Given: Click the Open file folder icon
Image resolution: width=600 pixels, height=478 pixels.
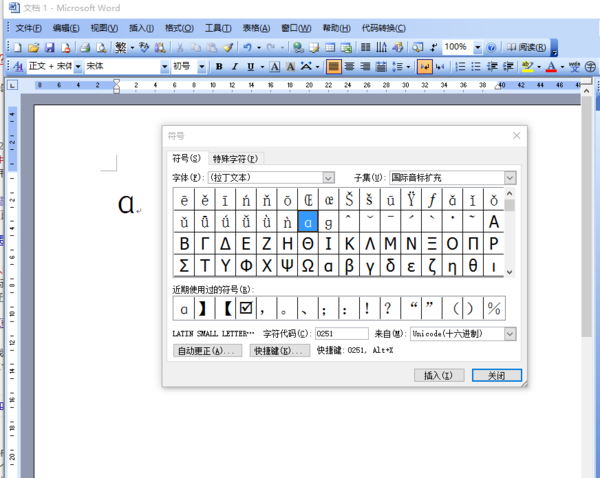Looking at the screenshot, I should [x=33, y=47].
